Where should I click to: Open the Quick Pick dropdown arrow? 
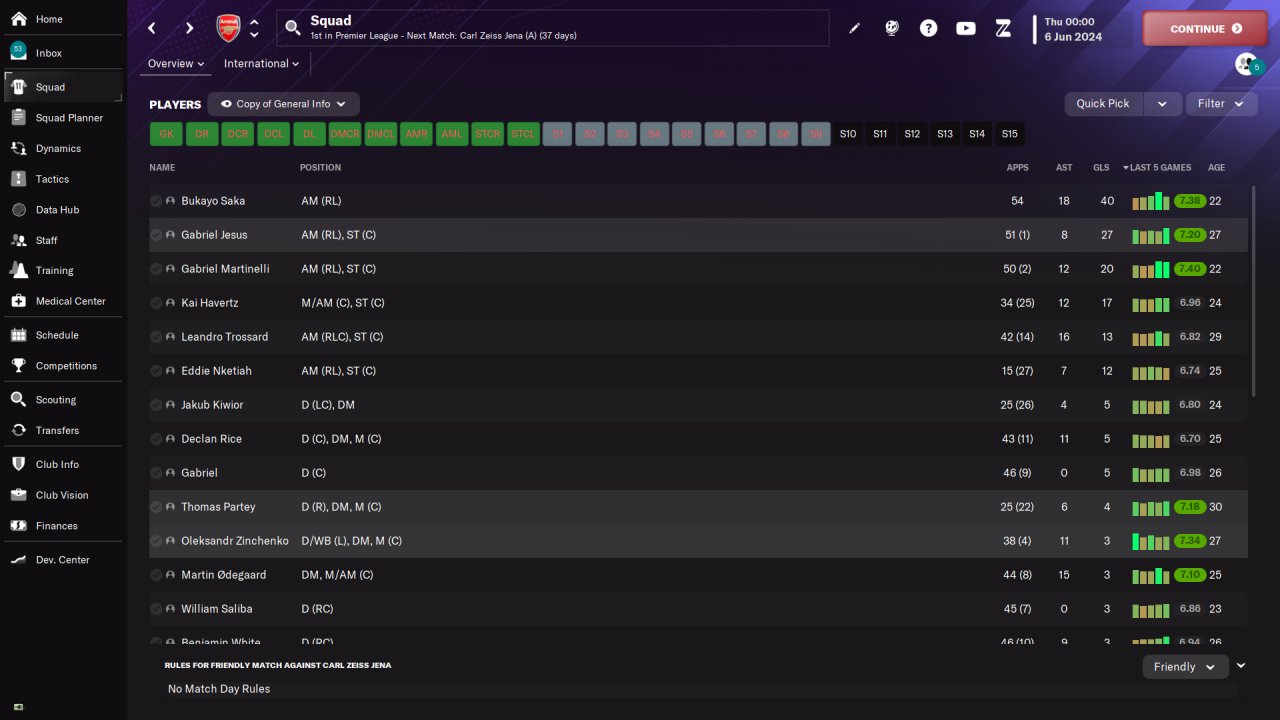tap(1162, 104)
